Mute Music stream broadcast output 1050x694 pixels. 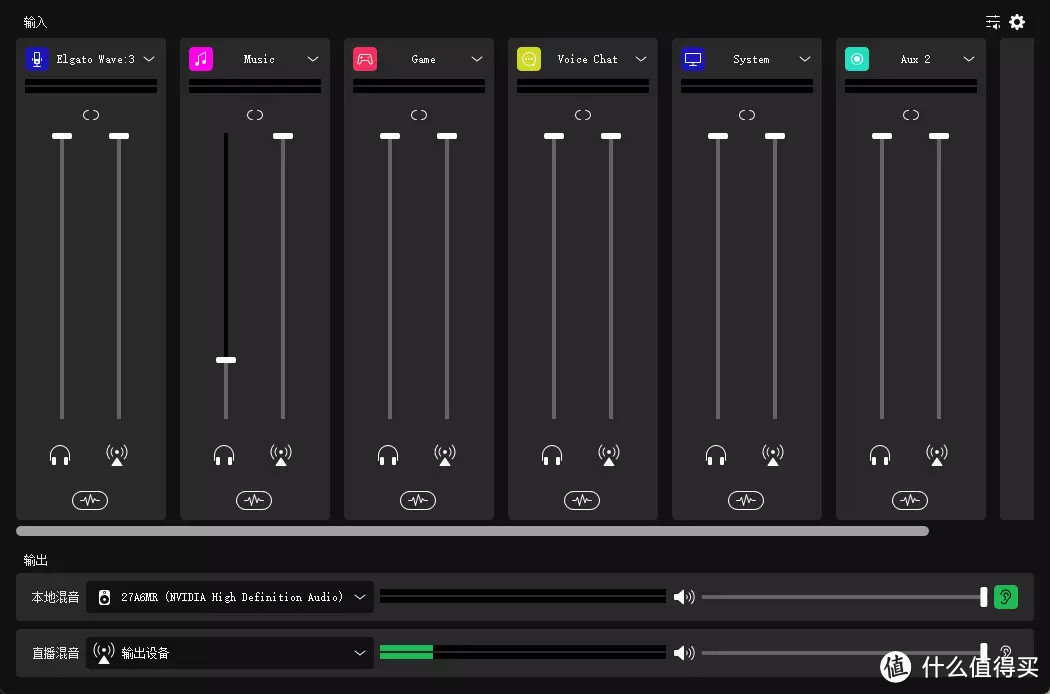[x=281, y=456]
